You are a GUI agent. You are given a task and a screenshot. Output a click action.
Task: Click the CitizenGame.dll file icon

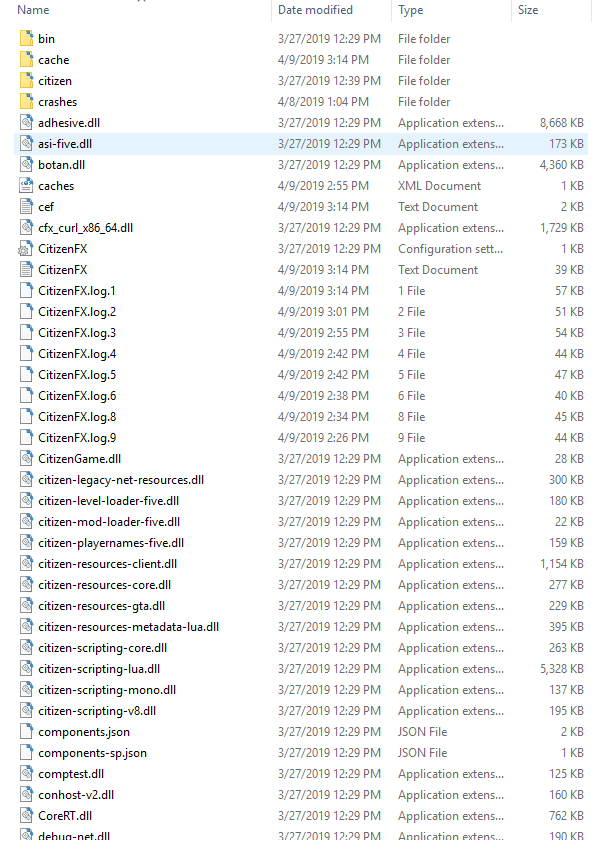click(26, 459)
